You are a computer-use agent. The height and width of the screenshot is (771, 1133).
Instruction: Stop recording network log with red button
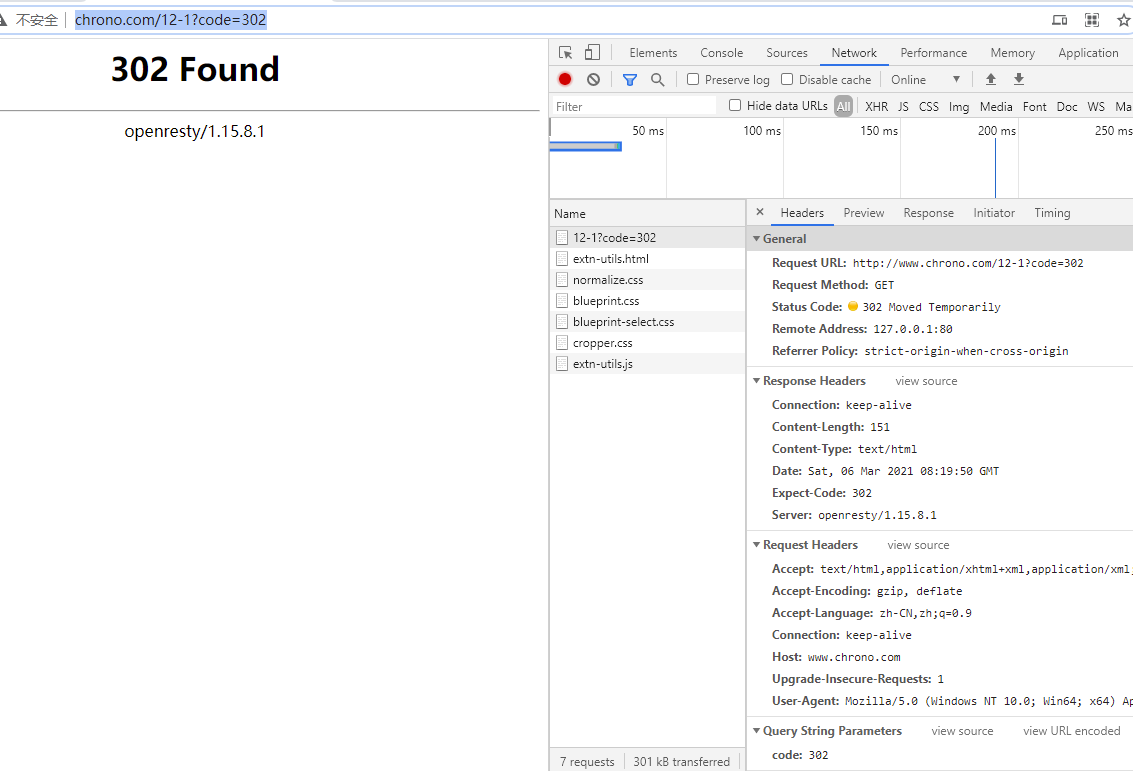click(x=565, y=80)
